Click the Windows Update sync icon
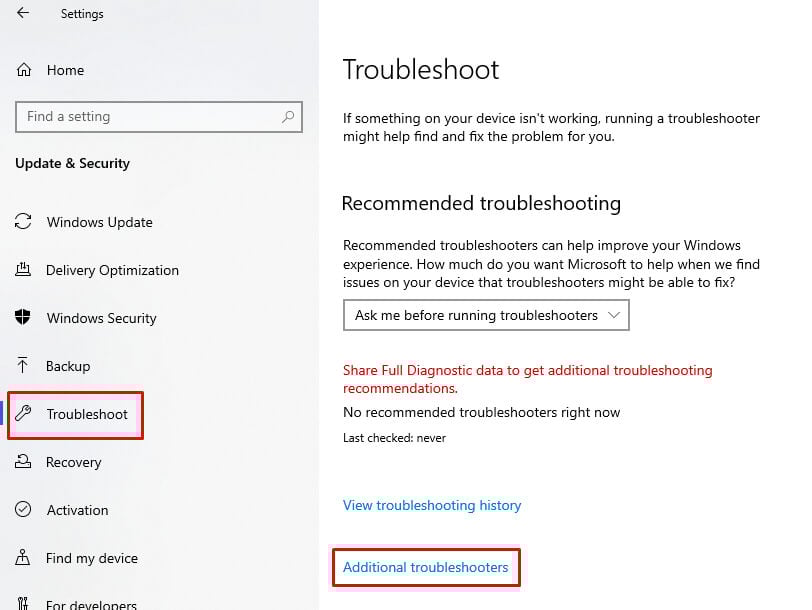Image resolution: width=812 pixels, height=610 pixels. [24, 222]
